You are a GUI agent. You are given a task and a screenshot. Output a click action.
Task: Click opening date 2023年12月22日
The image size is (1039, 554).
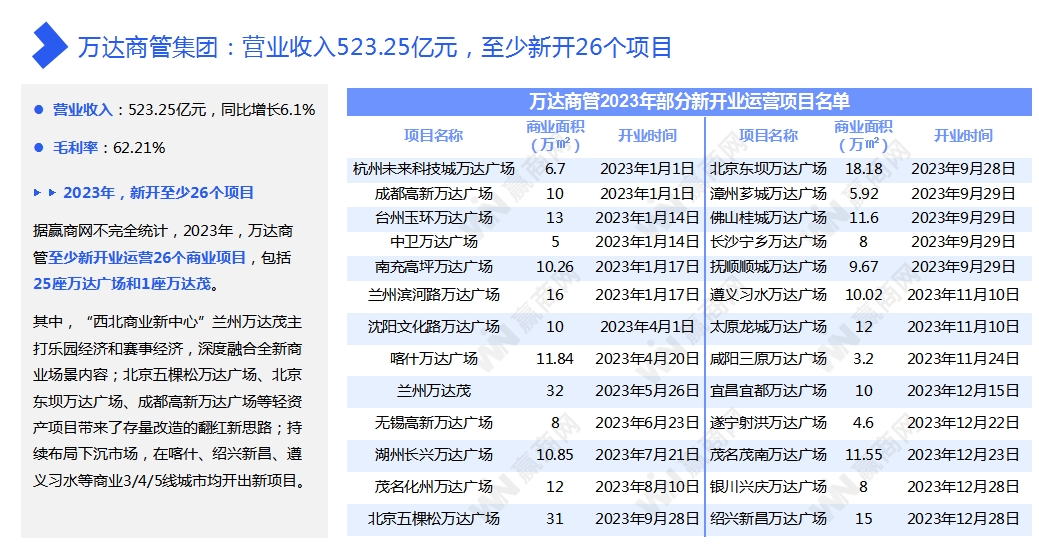click(963, 423)
